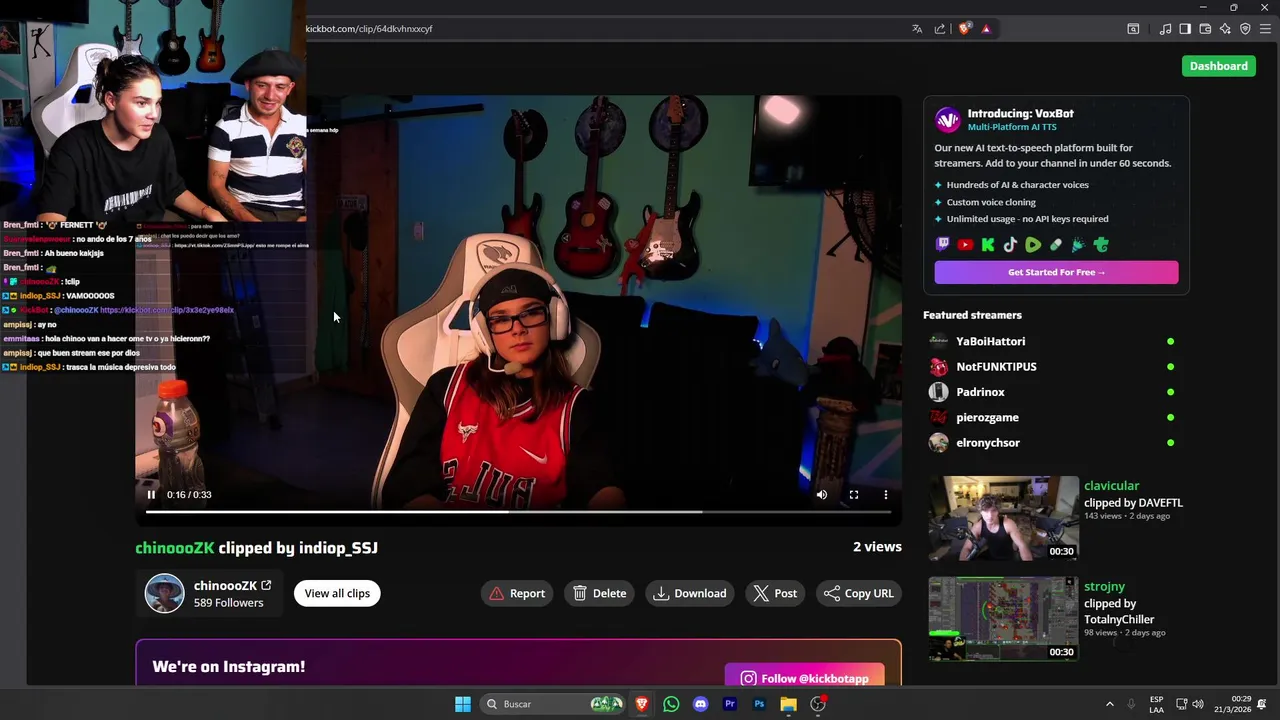Click the ESP LAA language indicator

click(x=1156, y=704)
